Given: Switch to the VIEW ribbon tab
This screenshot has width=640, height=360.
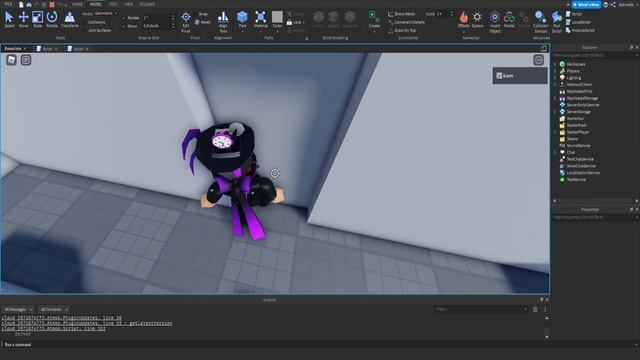Looking at the screenshot, I should pyautogui.click(x=129, y=4).
